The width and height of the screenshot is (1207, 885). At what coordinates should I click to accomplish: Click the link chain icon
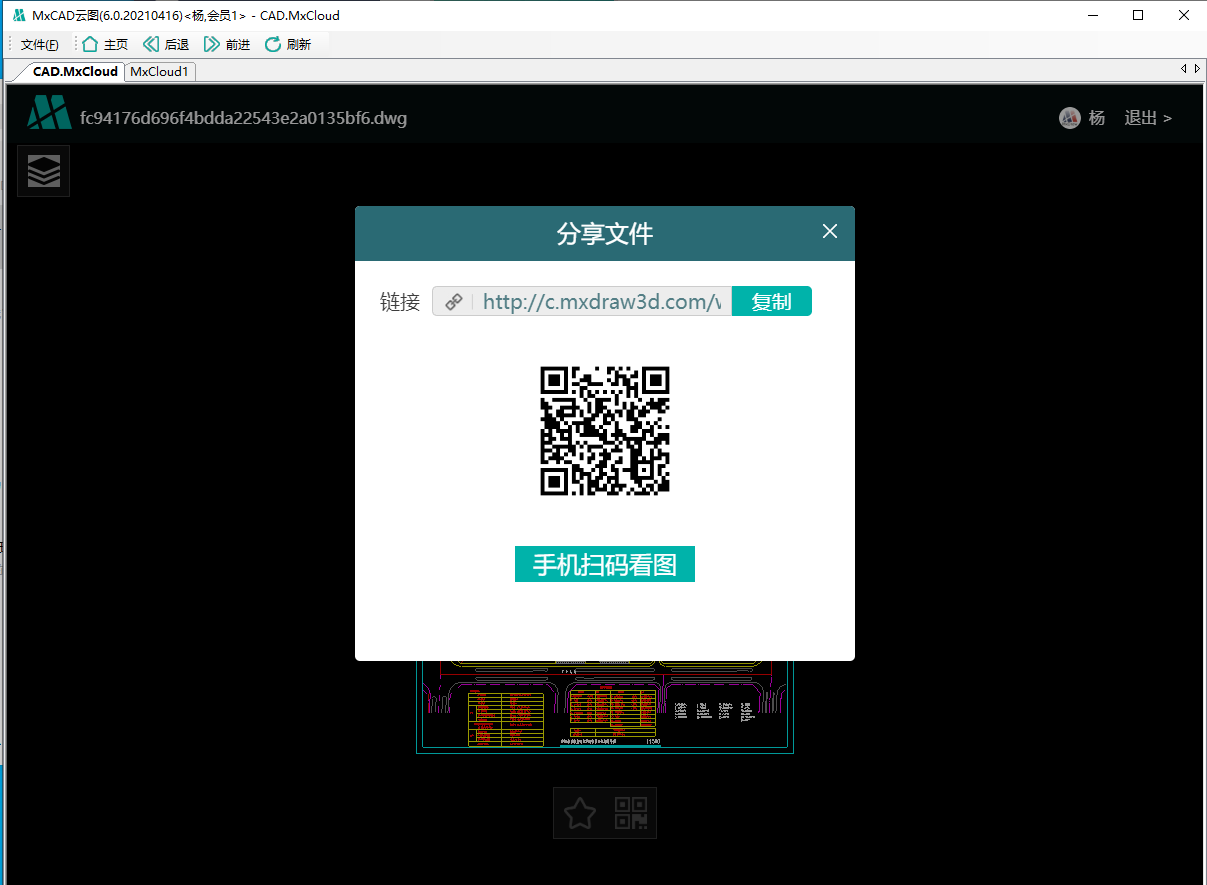click(x=454, y=302)
